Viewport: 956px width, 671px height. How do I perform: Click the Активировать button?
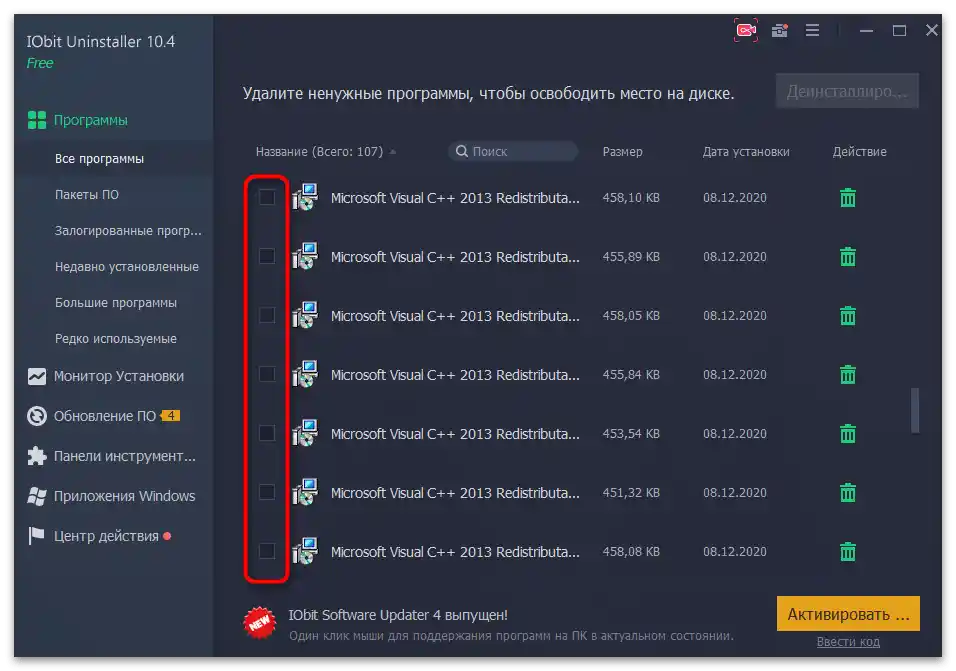[x=848, y=614]
